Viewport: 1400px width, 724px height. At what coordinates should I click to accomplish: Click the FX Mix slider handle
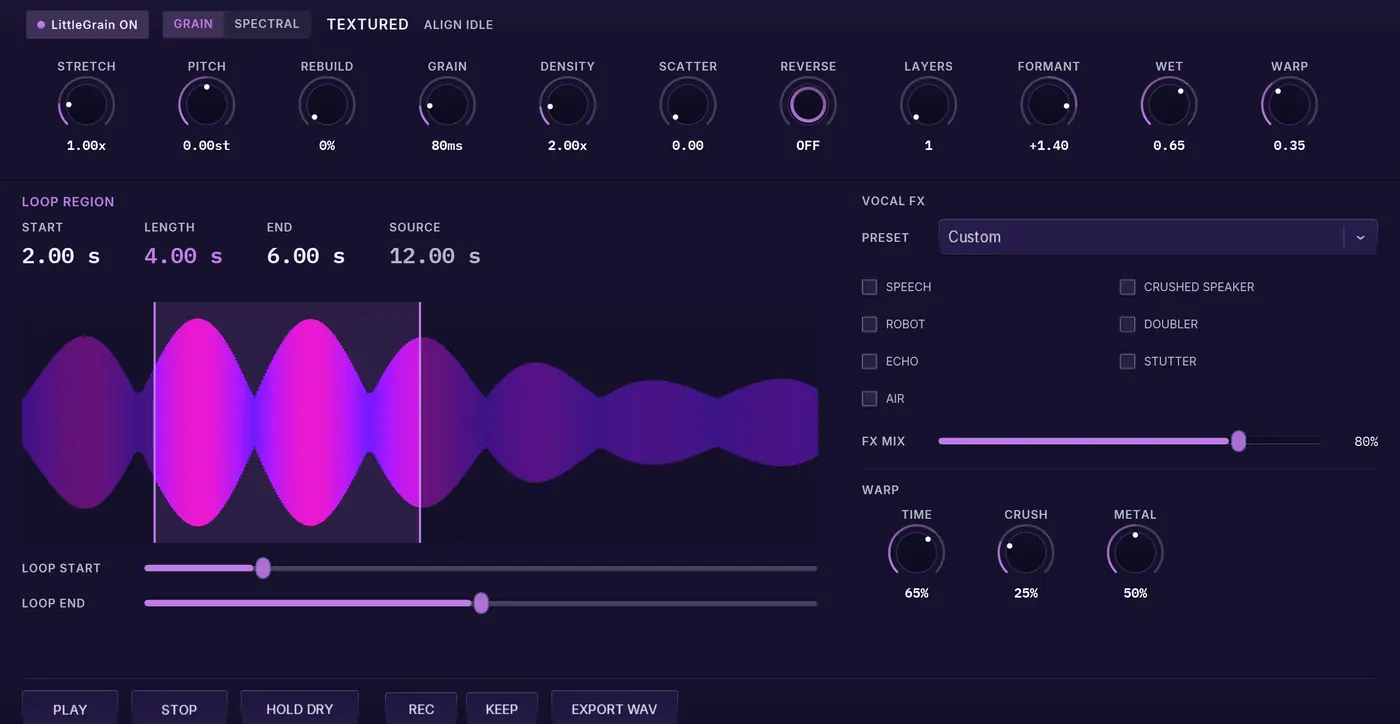pos(1239,441)
